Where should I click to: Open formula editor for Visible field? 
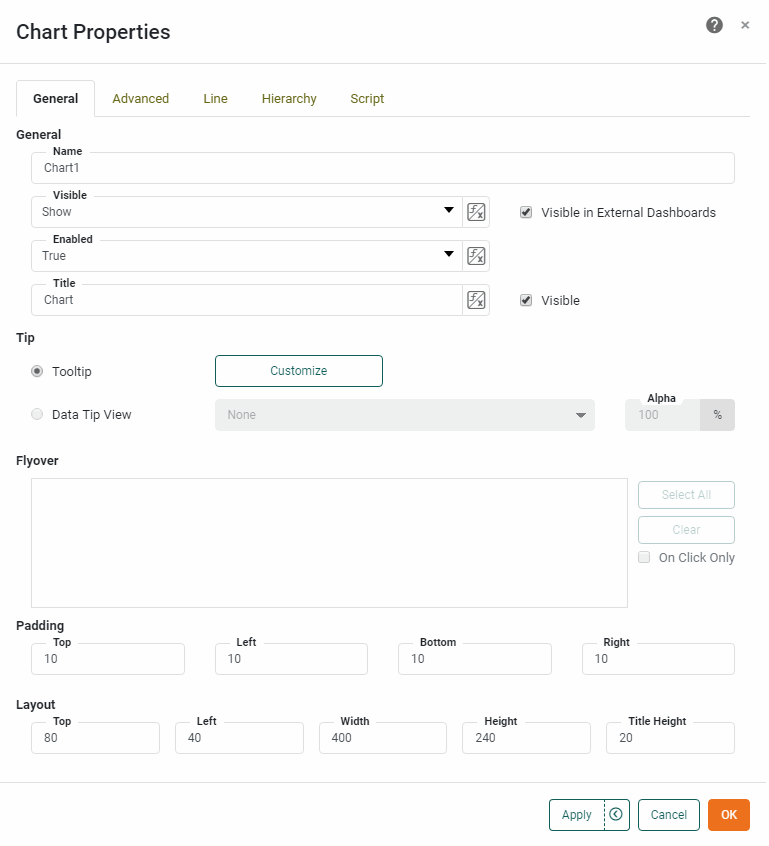click(x=476, y=212)
